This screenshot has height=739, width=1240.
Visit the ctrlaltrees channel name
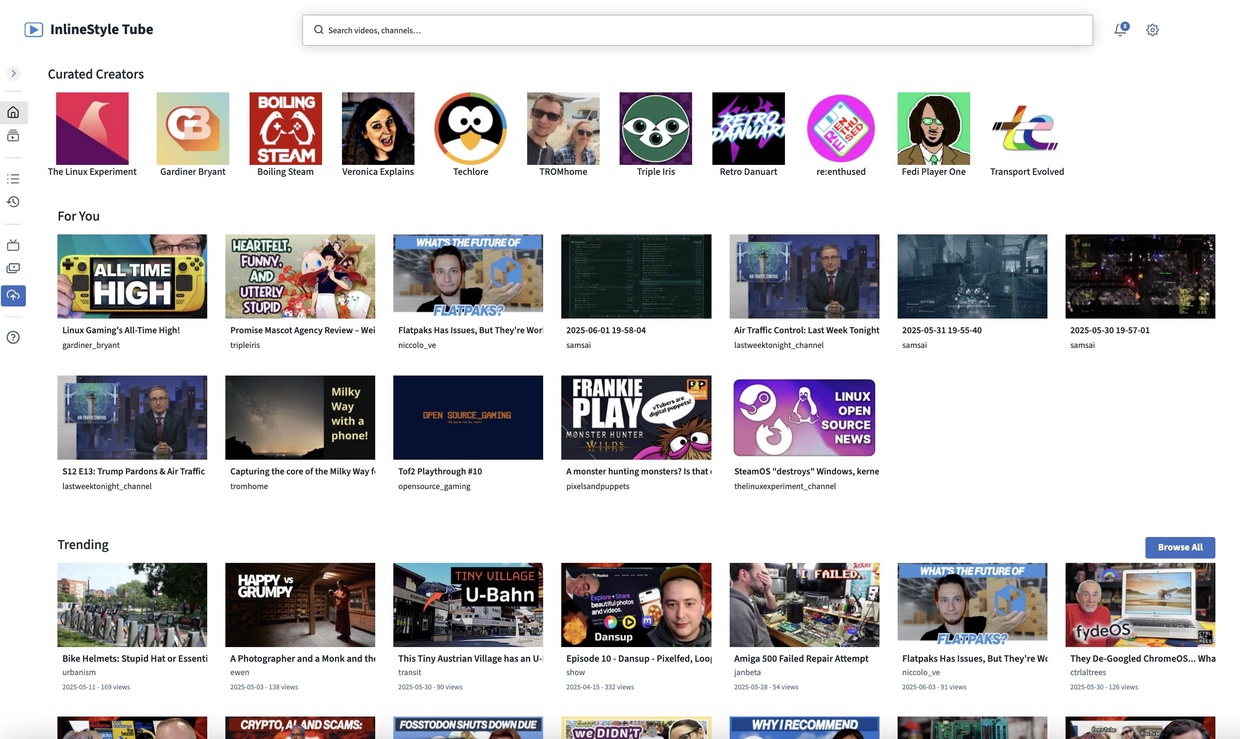(x=1092, y=673)
